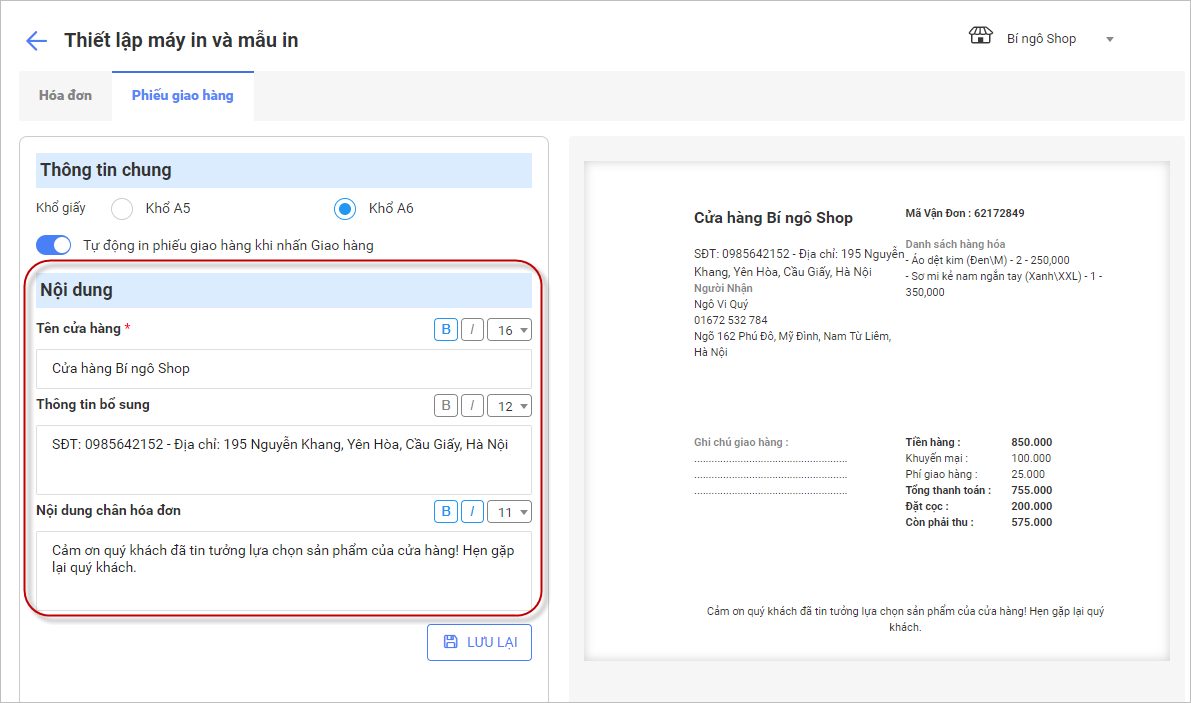Click the Khuyến mại value 100.000
Screen dimensions: 1191x703
1031,459
